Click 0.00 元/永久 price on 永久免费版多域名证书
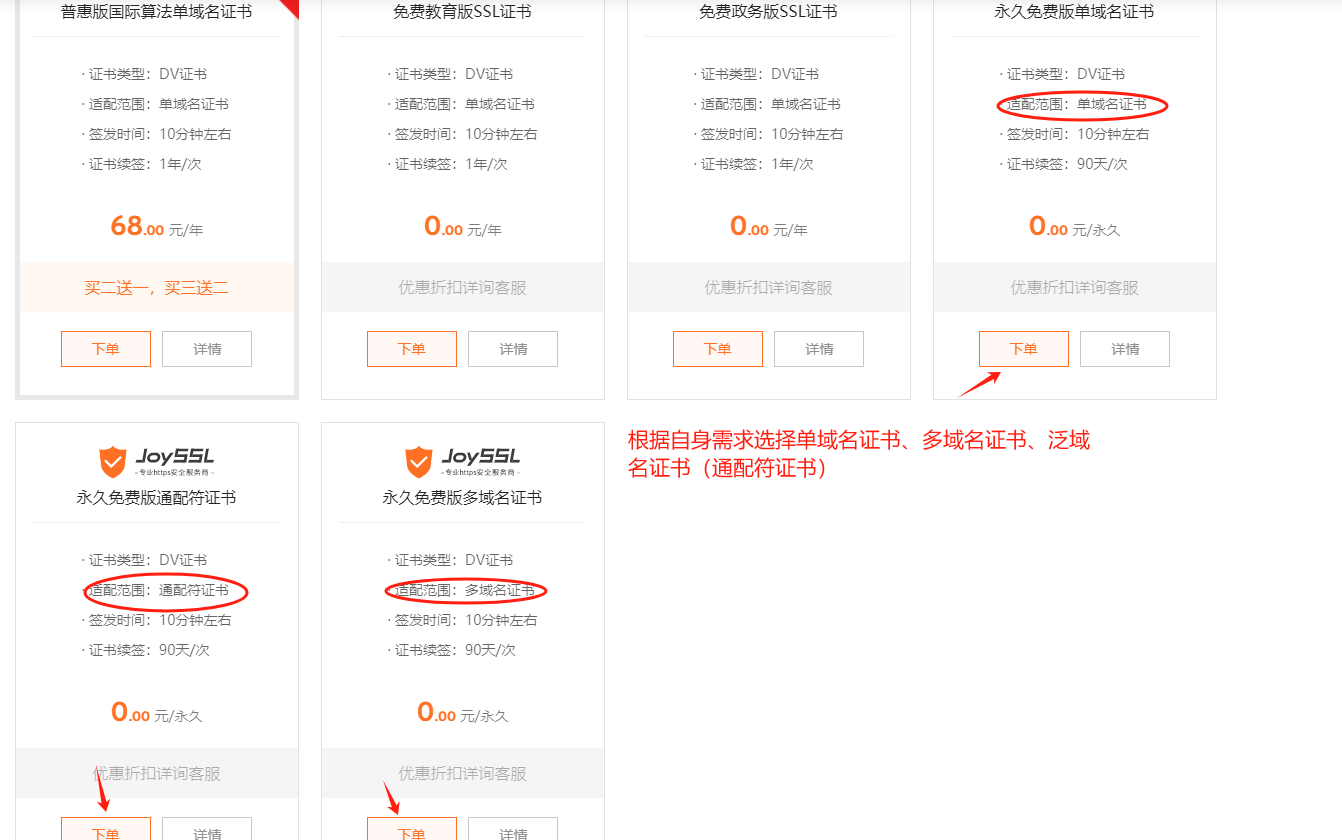The image size is (1342, 840). [x=463, y=712]
